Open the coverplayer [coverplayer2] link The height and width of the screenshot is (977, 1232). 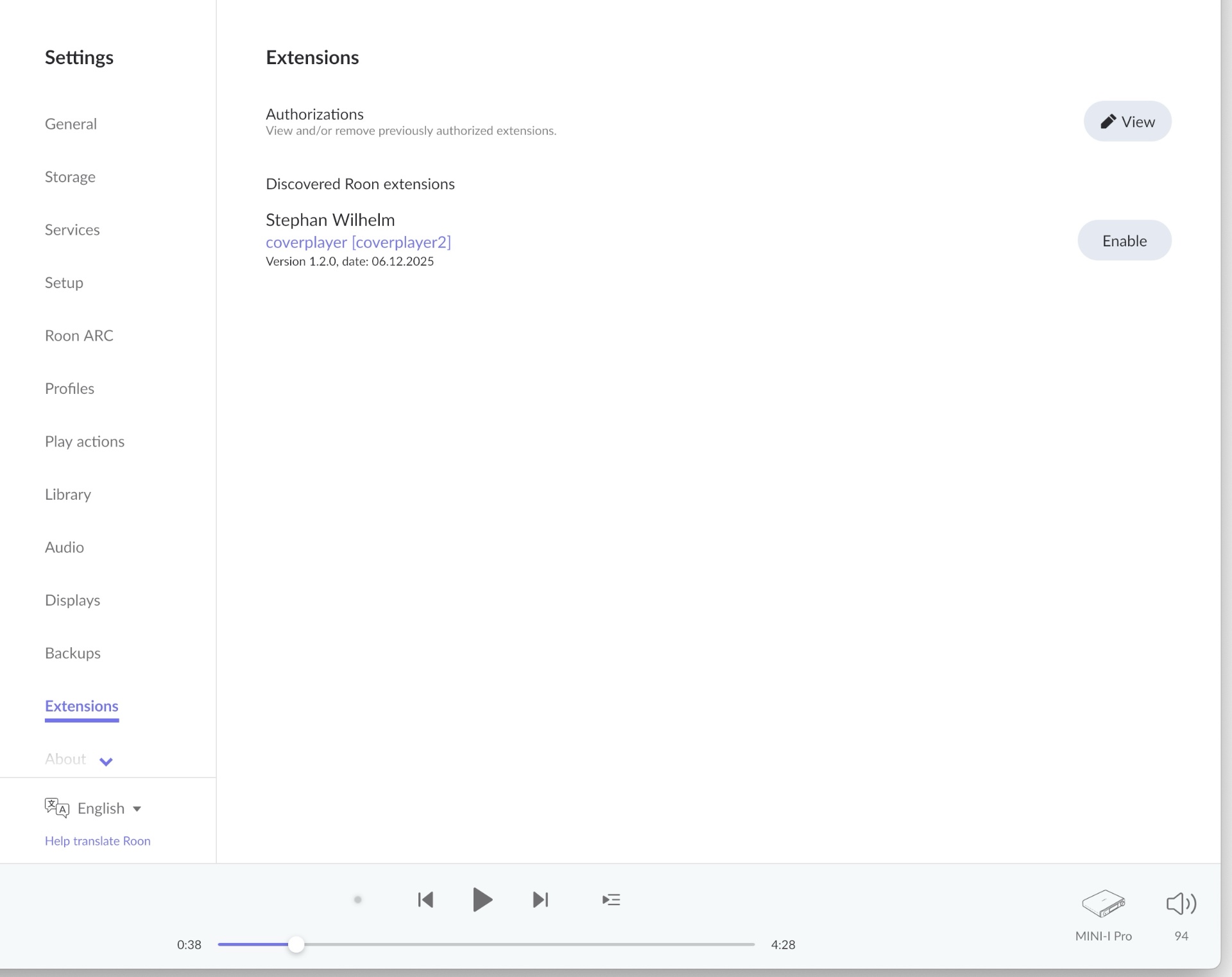[x=358, y=242]
